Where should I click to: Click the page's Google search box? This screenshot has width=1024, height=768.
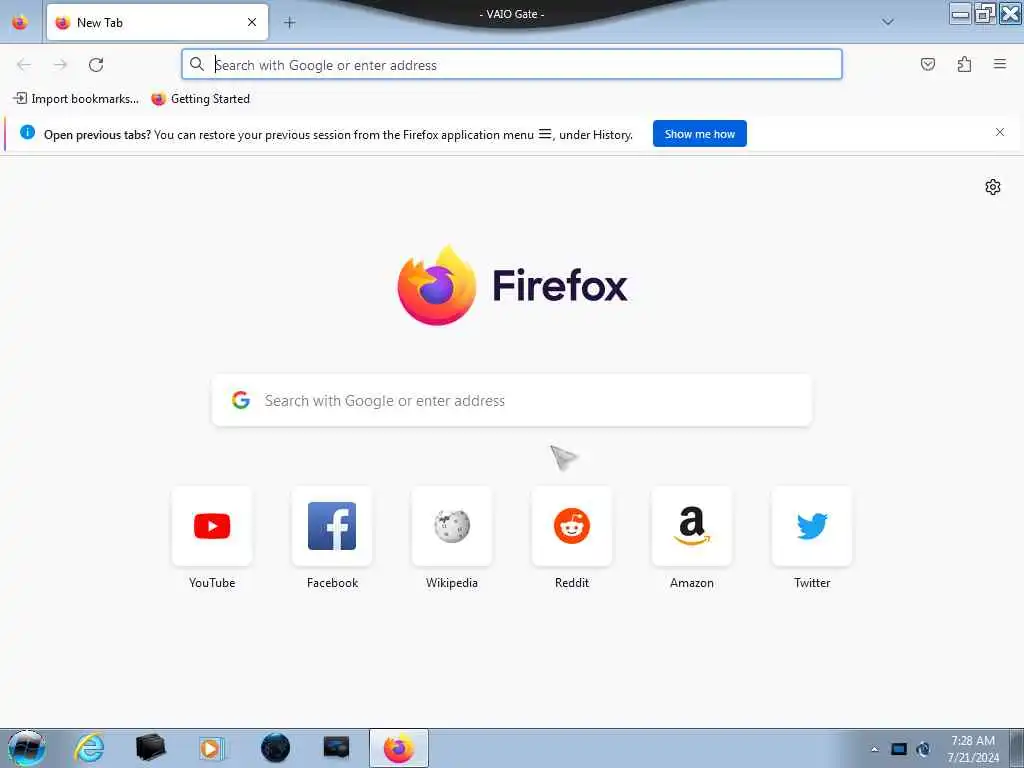pyautogui.click(x=512, y=400)
